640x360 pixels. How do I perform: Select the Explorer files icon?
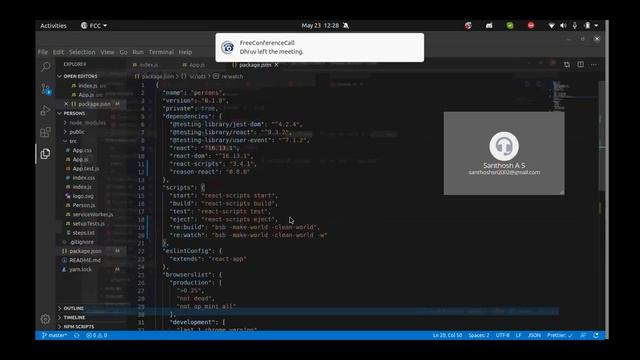[46, 154]
